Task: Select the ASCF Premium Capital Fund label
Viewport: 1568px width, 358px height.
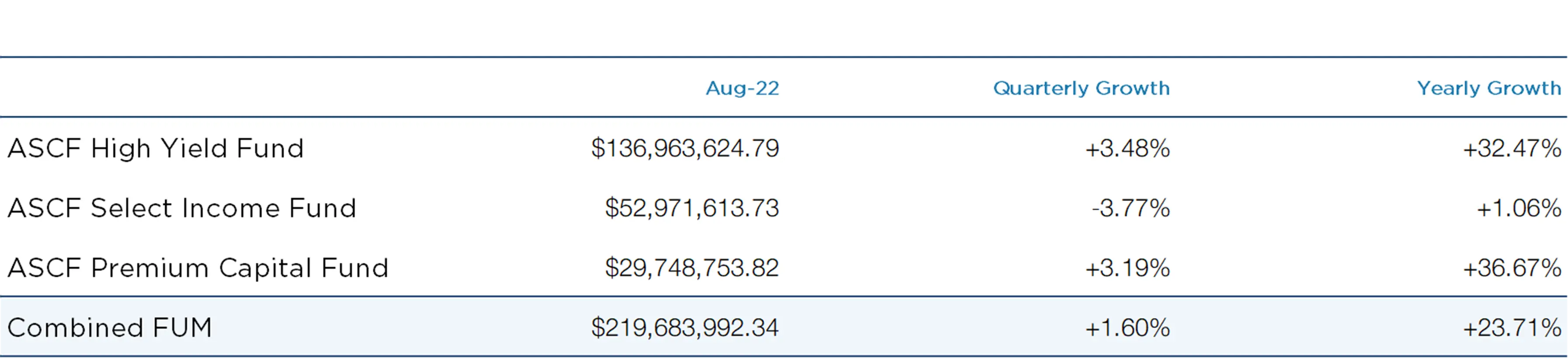Action: click(x=198, y=268)
